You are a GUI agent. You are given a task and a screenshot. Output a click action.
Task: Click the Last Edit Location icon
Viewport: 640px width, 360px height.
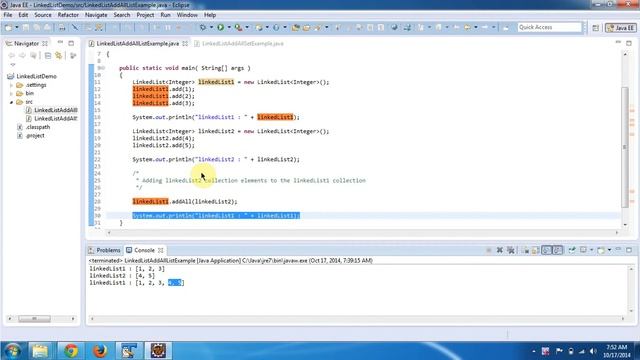tap(457, 27)
